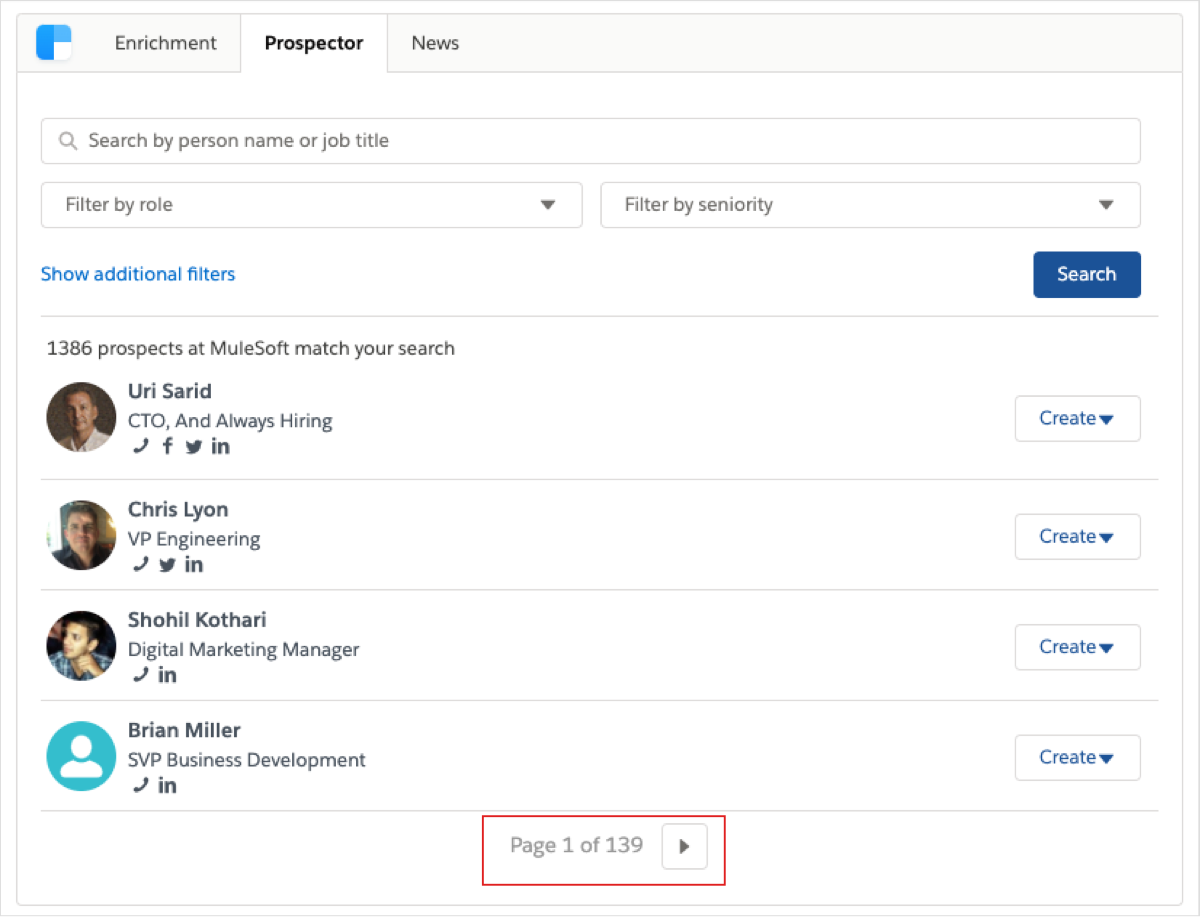This screenshot has height=917, width=1200.
Task: Click 'VP Engineering' job title
Action: point(194,539)
